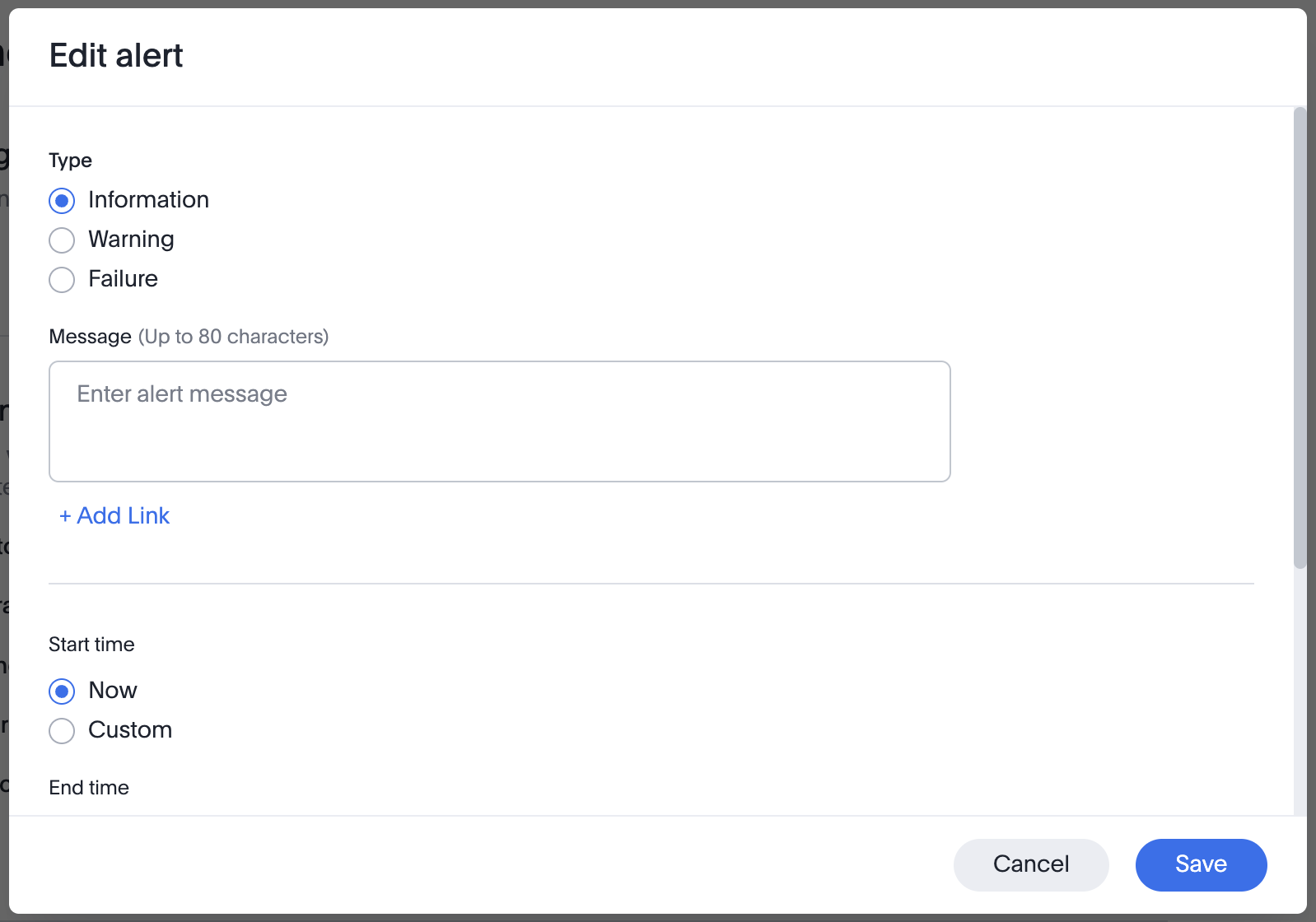Click the + Add Link text
1316x922 pixels.
pos(114,515)
